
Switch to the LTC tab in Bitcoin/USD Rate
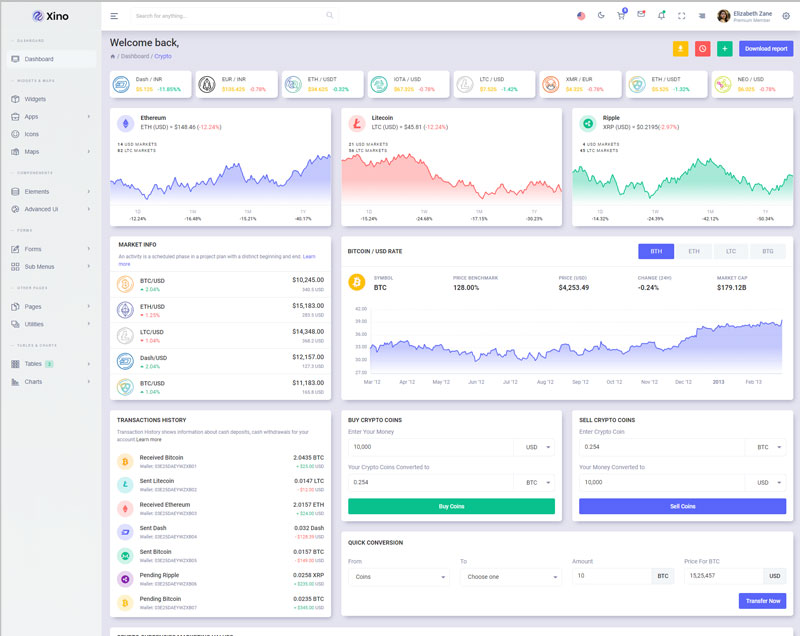pyautogui.click(x=731, y=252)
